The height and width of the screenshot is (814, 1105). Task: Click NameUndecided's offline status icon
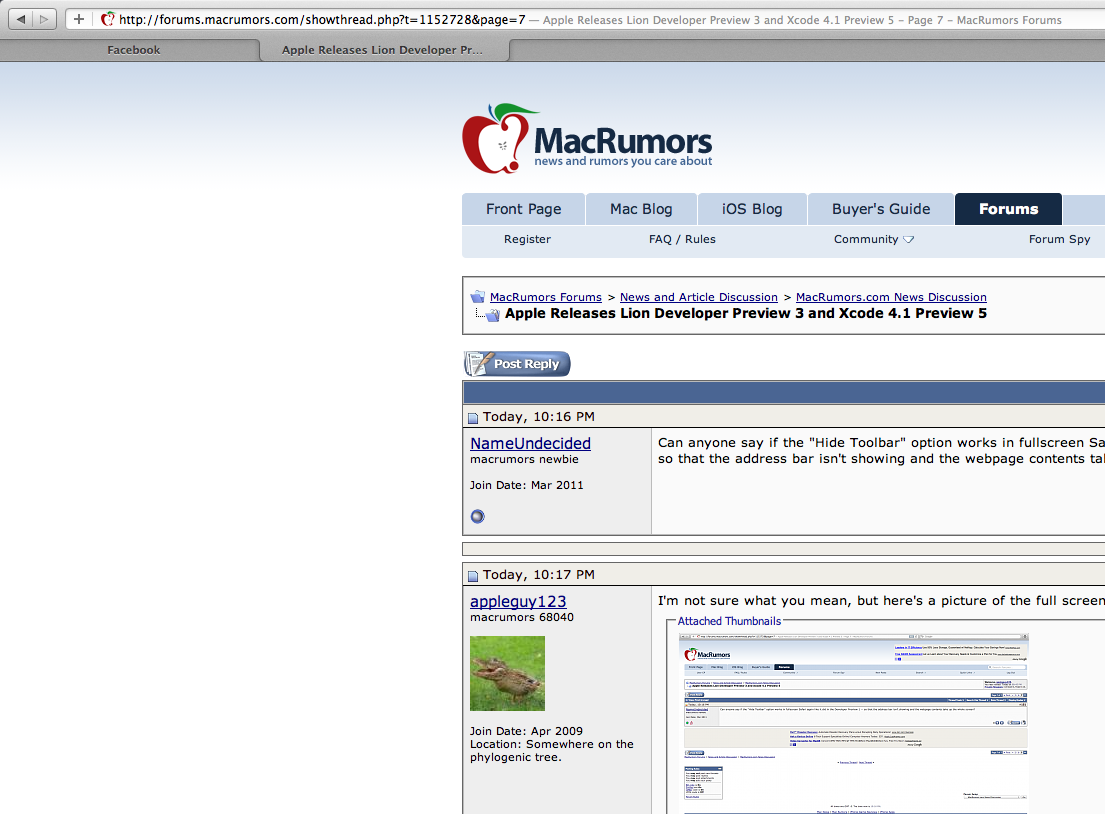478,517
